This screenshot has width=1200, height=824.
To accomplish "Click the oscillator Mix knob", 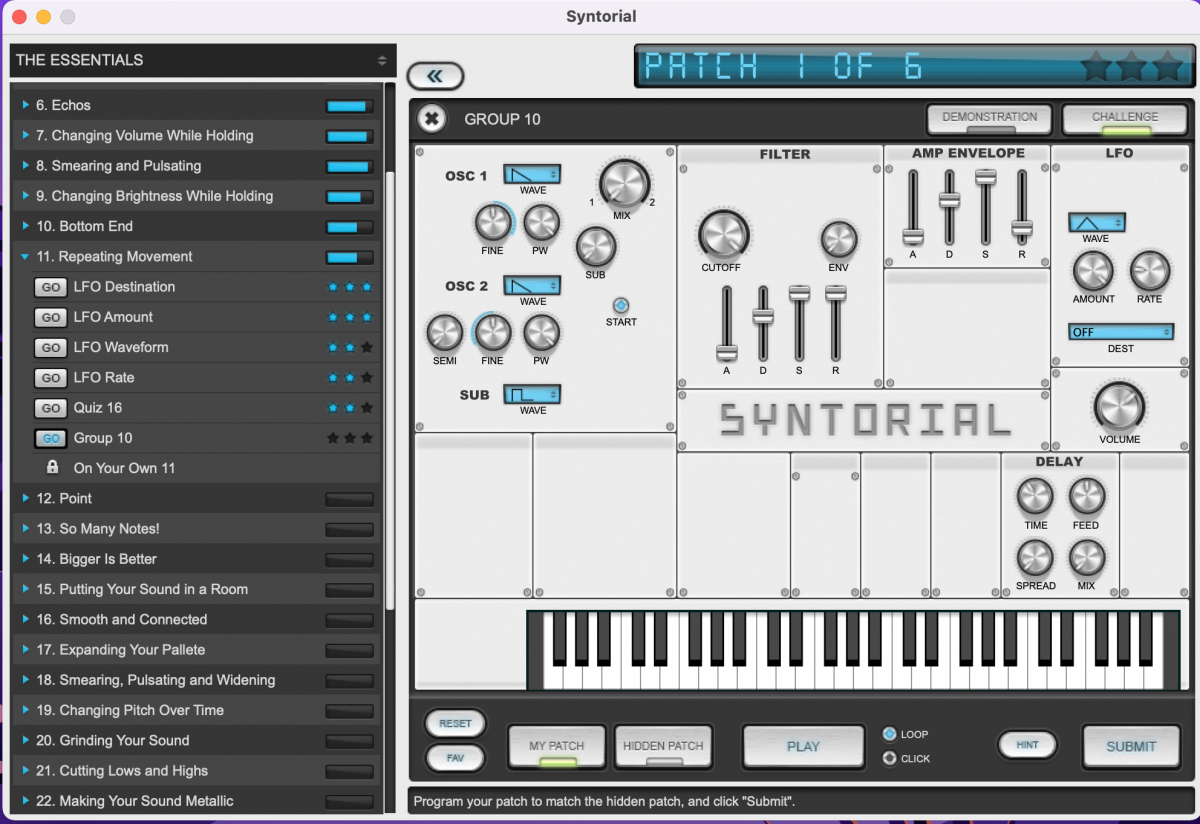I will coord(624,184).
